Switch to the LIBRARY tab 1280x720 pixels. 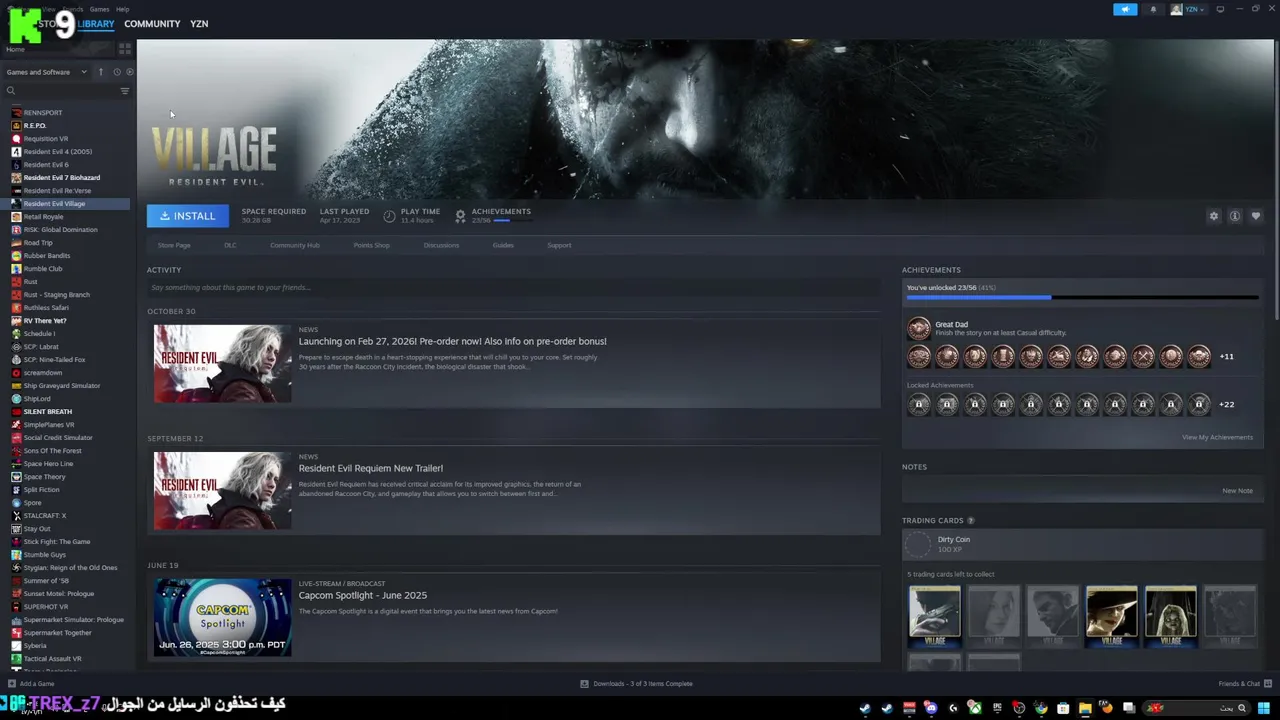(96, 24)
